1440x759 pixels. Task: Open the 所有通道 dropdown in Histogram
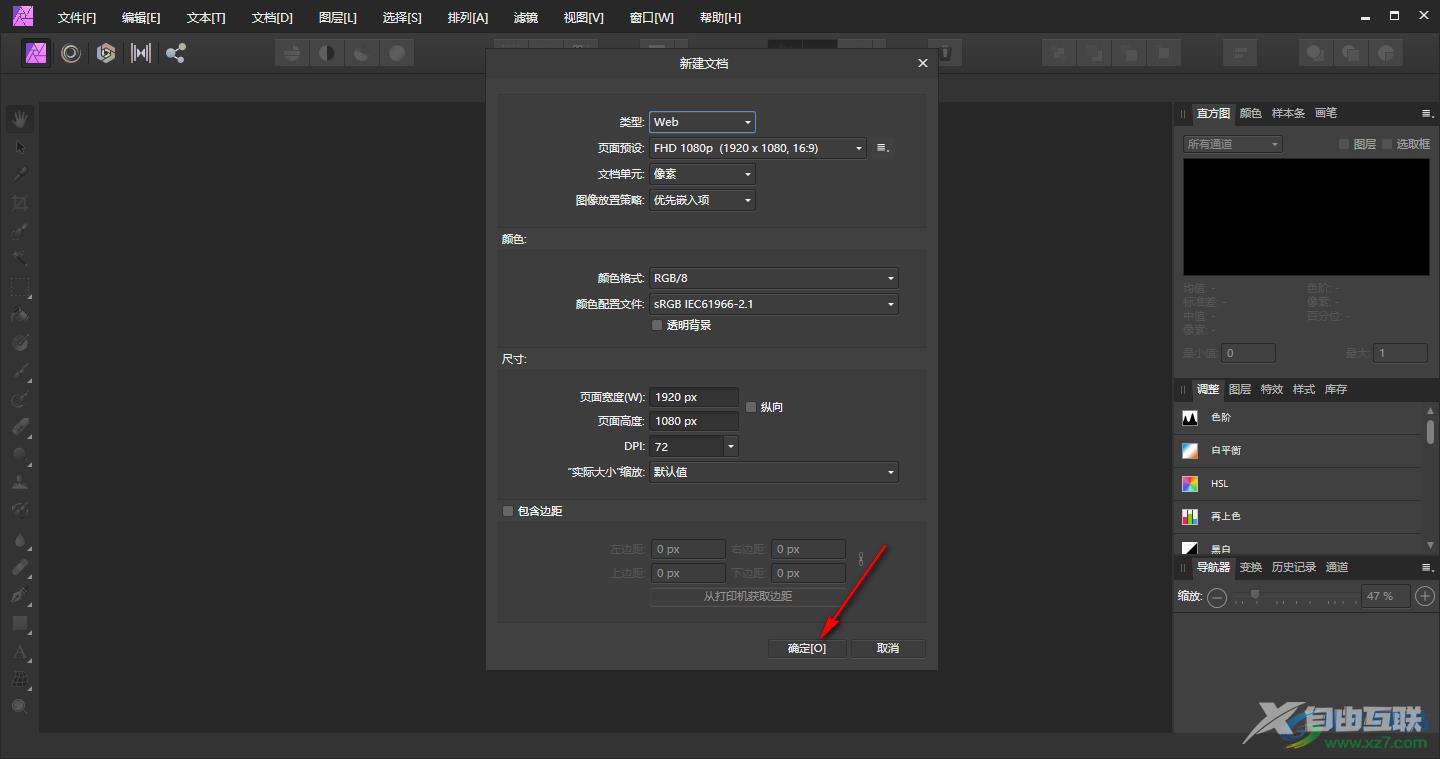pos(1232,144)
